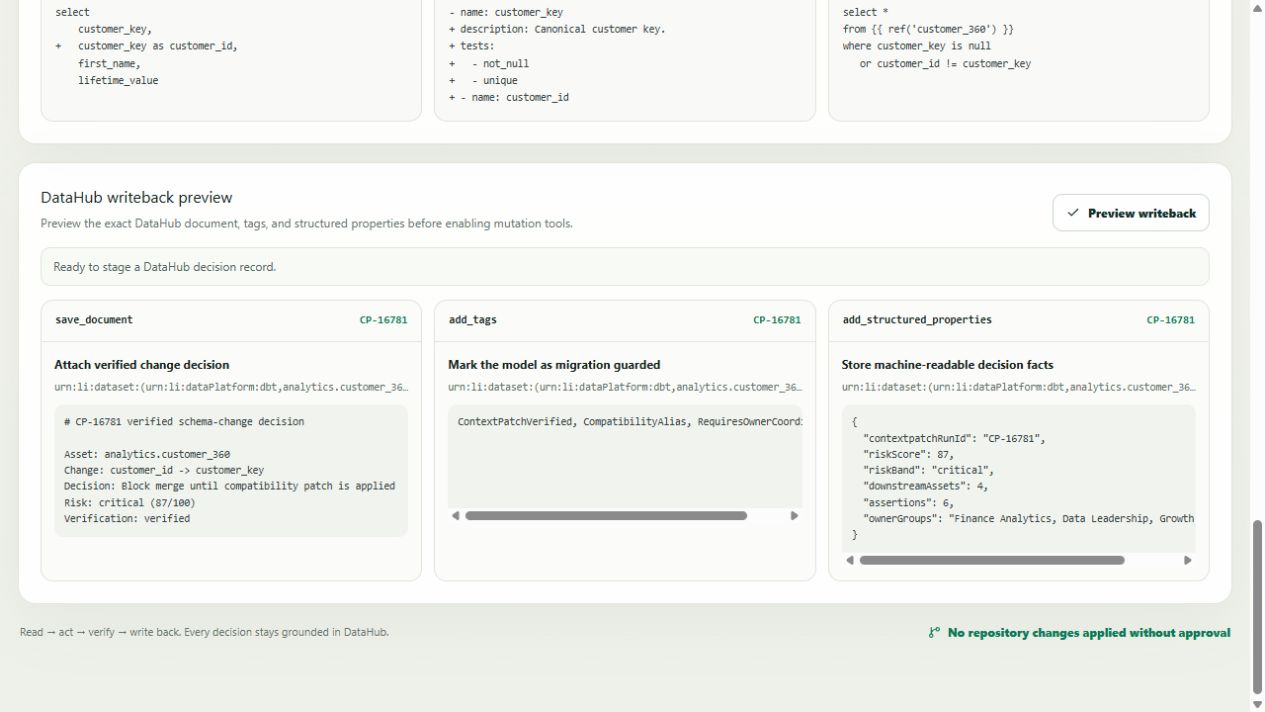Click '# CP-16781 verified schema-change decision' heading
This screenshot has width=1265, height=712.
click(x=184, y=422)
